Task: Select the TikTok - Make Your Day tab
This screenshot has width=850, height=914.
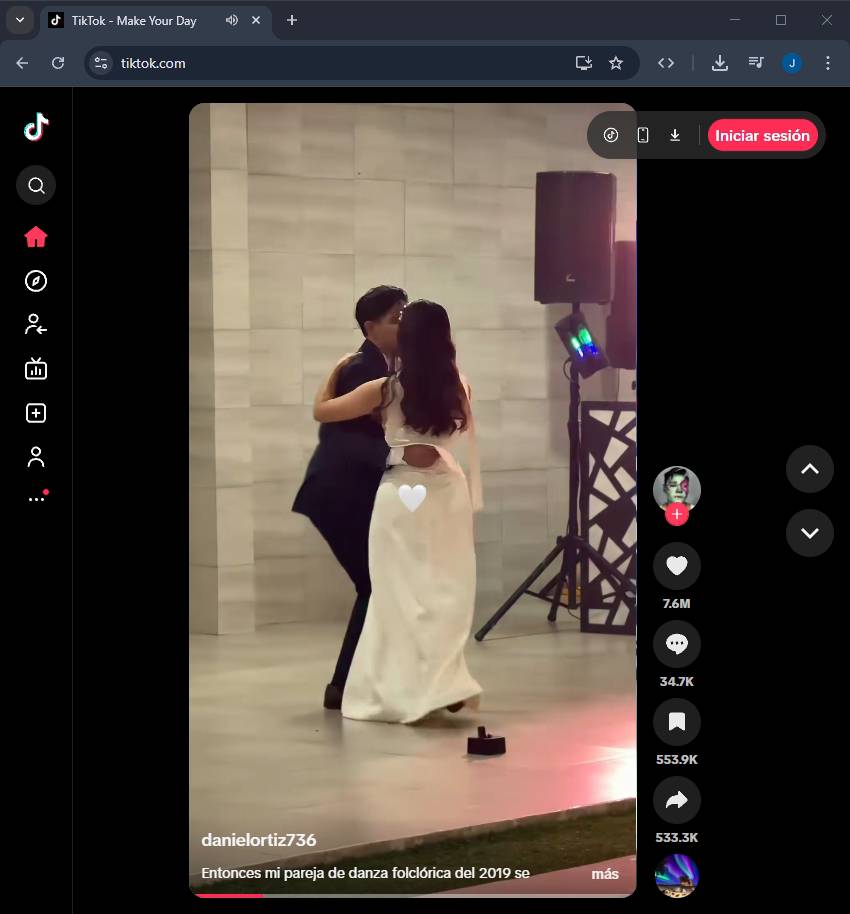Action: [x=134, y=20]
